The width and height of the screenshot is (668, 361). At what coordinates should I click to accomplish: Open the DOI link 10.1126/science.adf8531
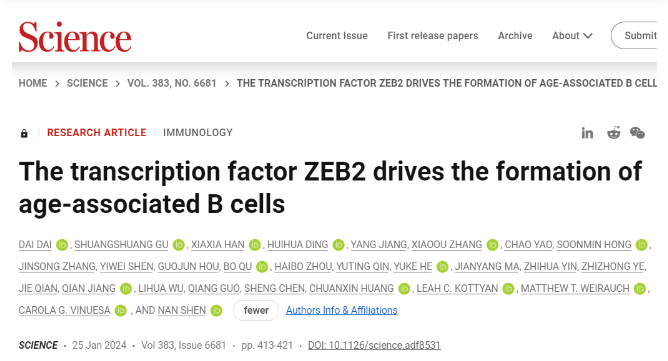[x=374, y=345]
